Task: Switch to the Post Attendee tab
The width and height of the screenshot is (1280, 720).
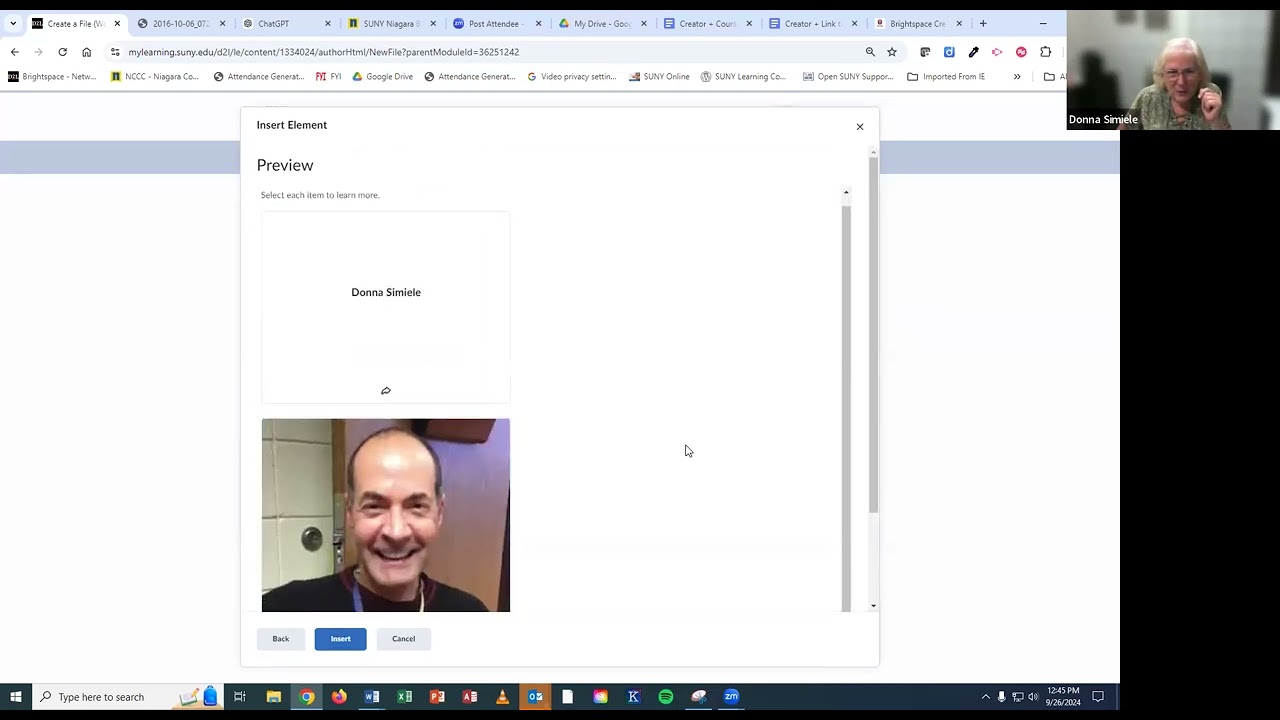Action: pyautogui.click(x=496, y=23)
